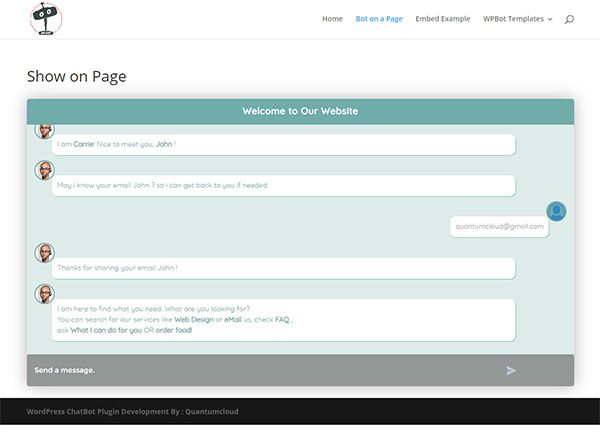Select the Bot on a Page menu item

pyautogui.click(x=379, y=19)
